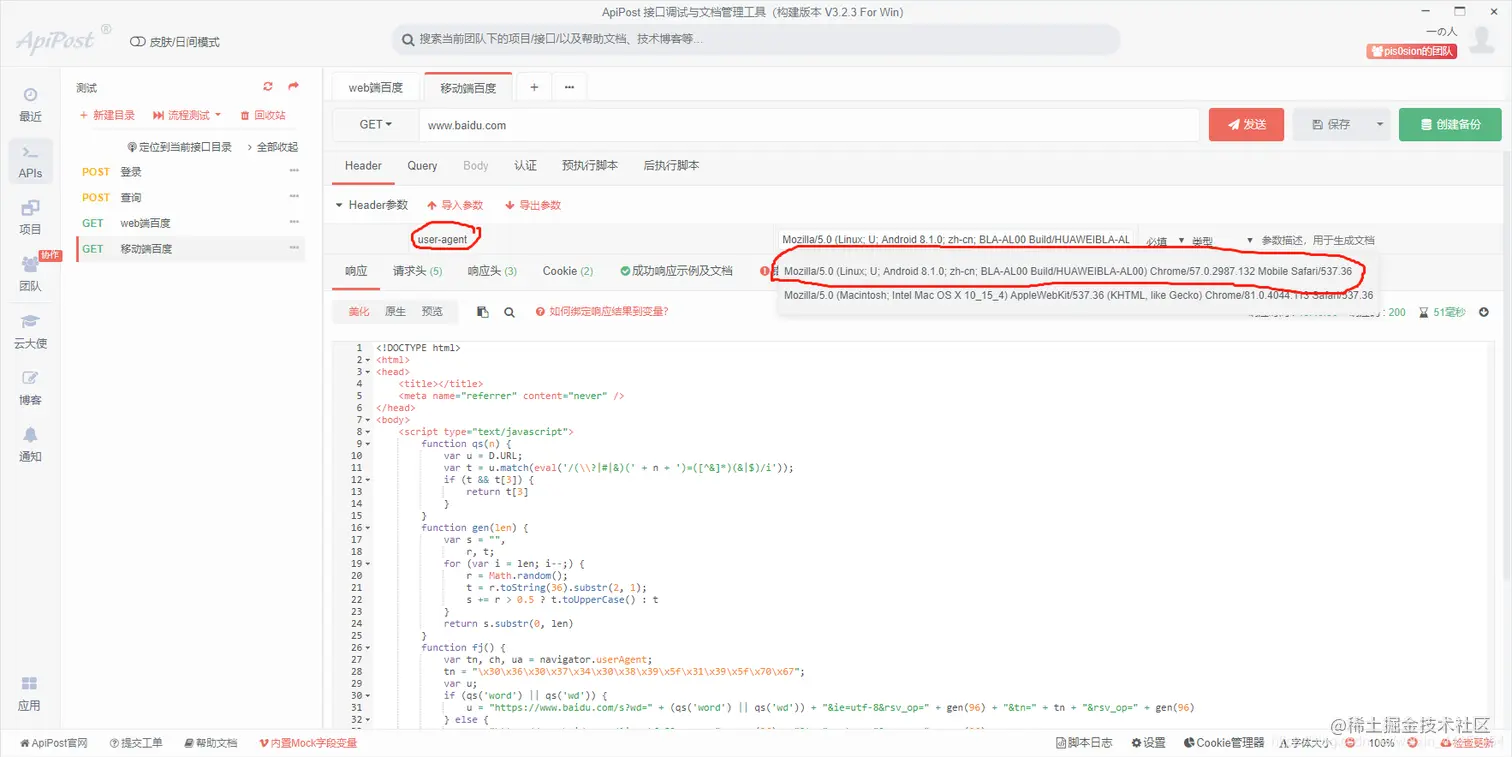Screen dimensions: 1512x757
Task: Open 帮助文档 in the status bar
Action: [x=210, y=743]
